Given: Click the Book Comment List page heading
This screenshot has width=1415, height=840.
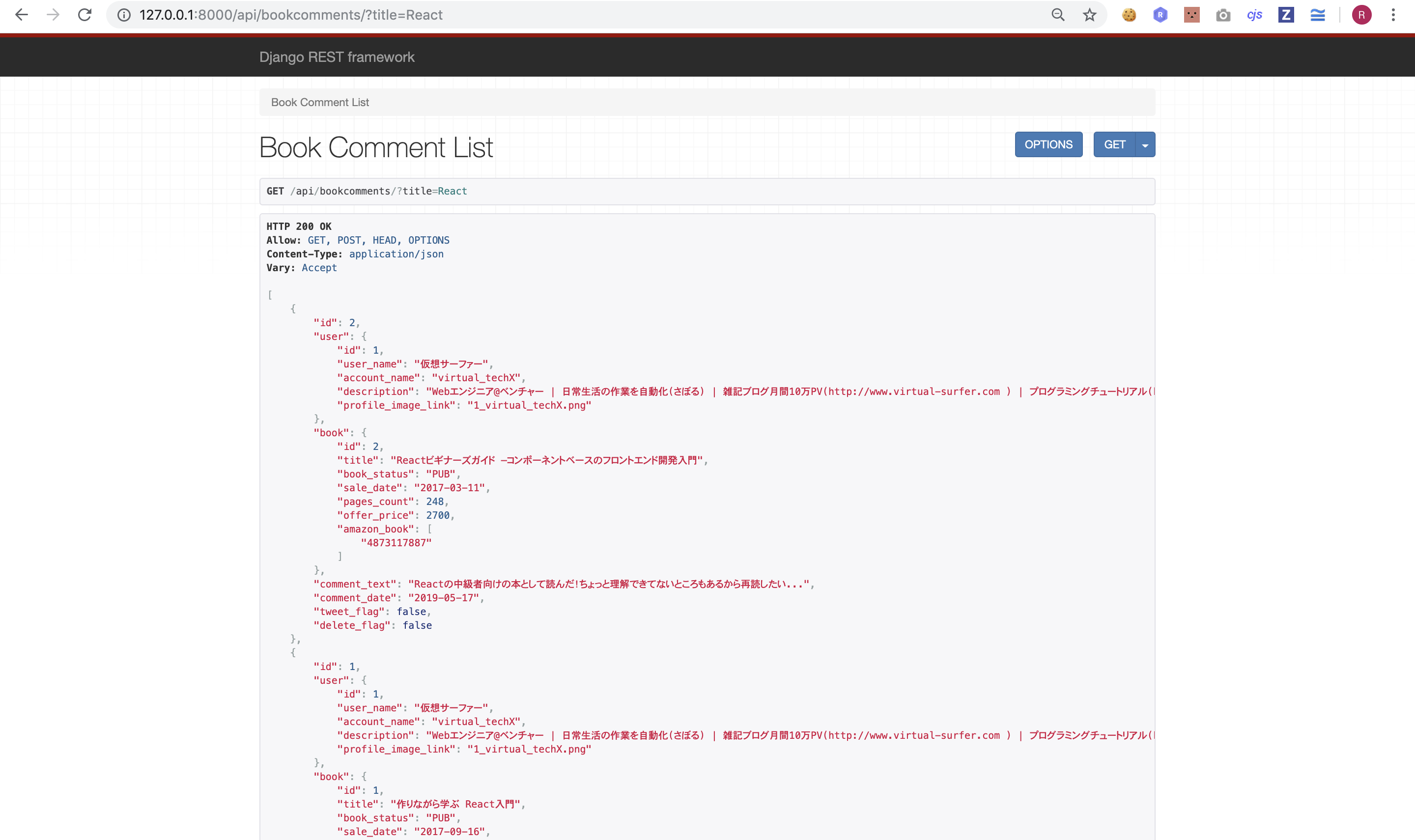Looking at the screenshot, I should click(x=376, y=147).
